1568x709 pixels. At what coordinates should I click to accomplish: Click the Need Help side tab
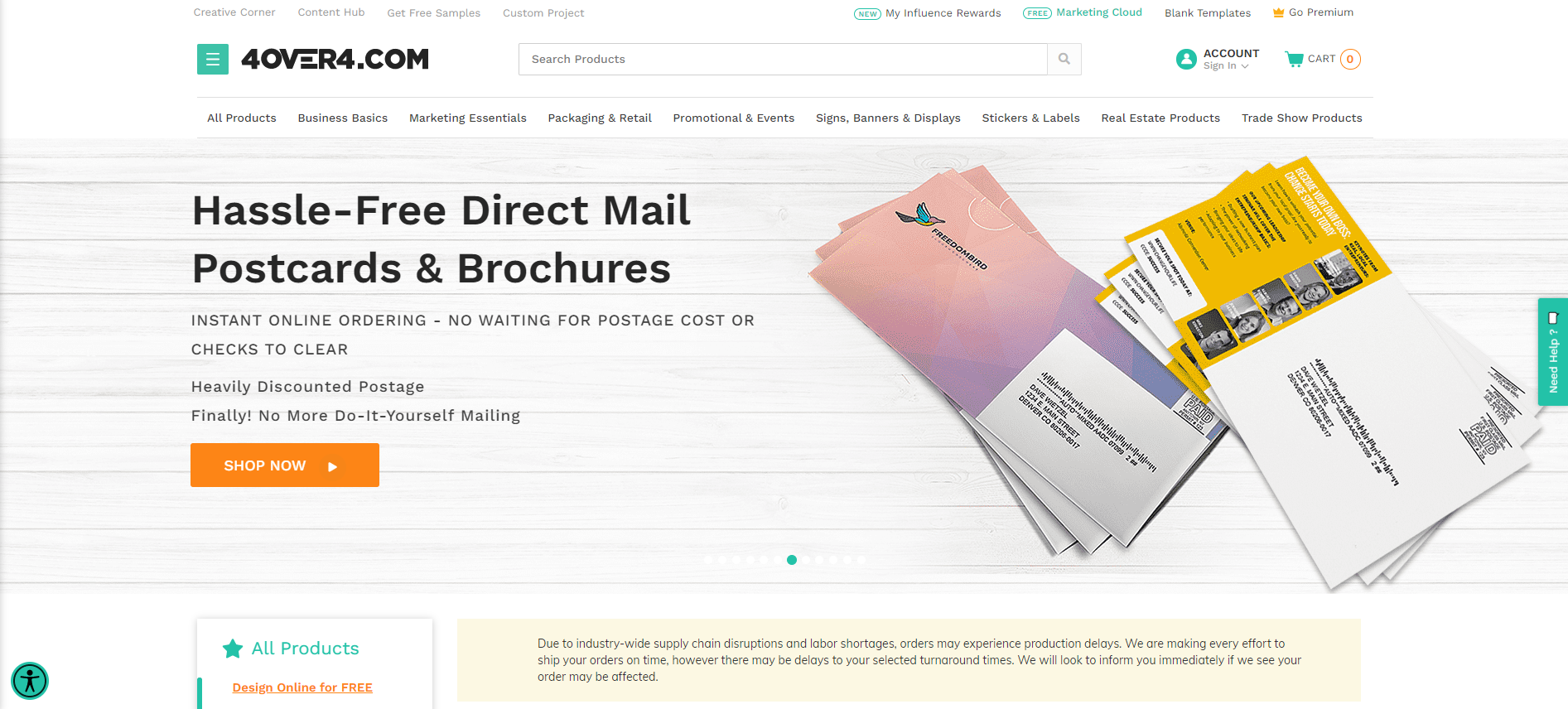(1553, 352)
